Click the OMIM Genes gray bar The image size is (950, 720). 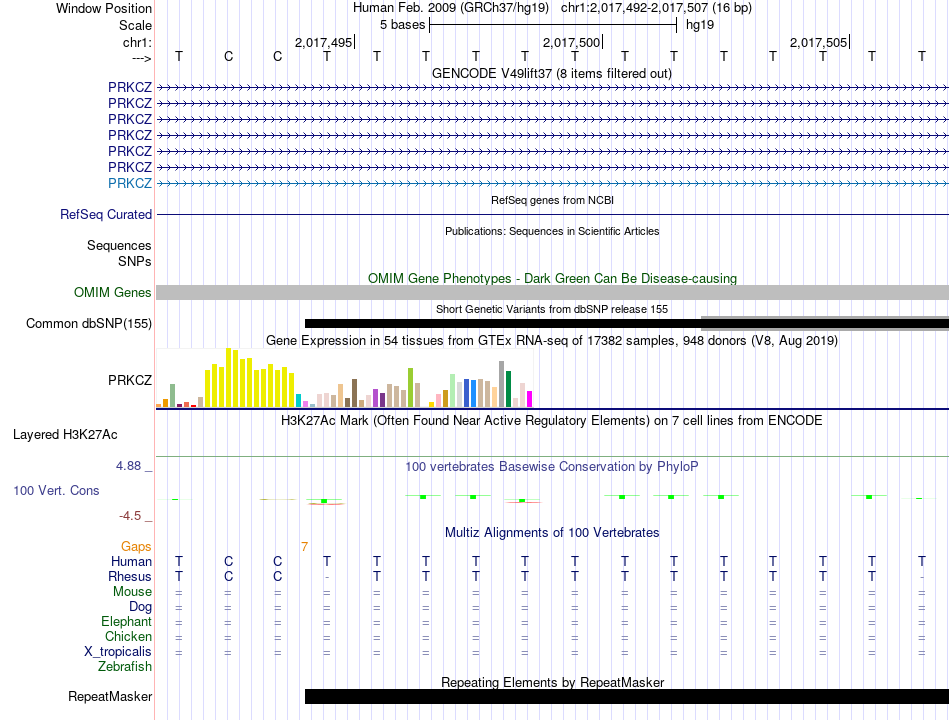[x=552, y=293]
